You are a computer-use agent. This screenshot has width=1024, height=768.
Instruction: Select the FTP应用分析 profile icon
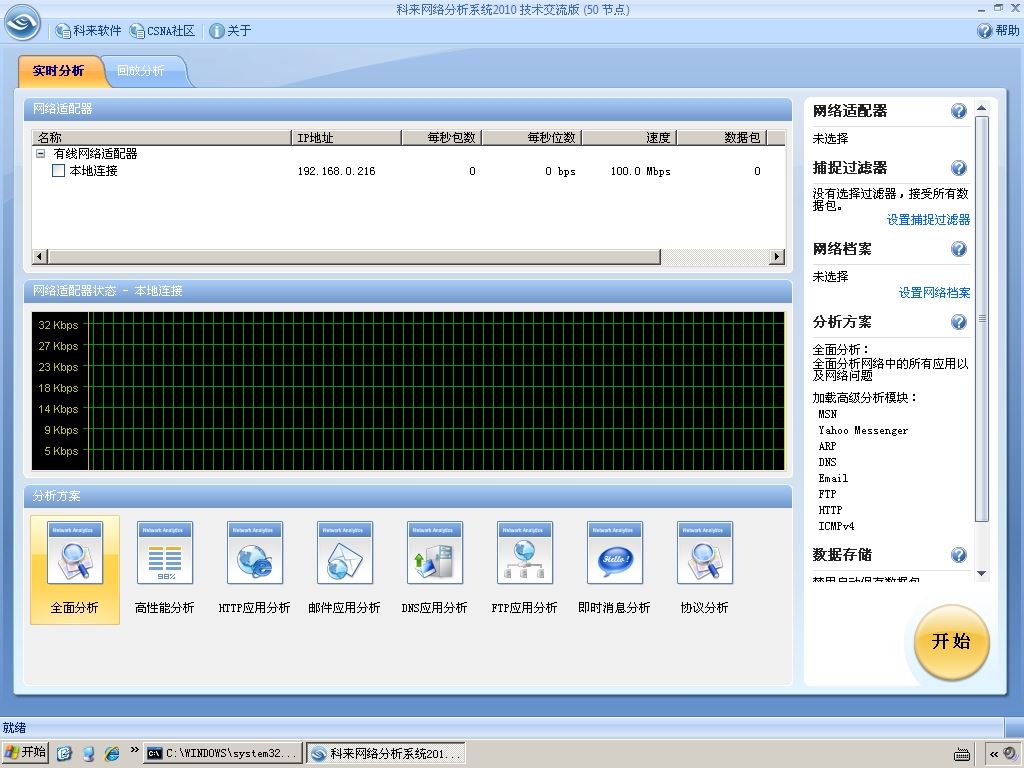pyautogui.click(x=524, y=569)
